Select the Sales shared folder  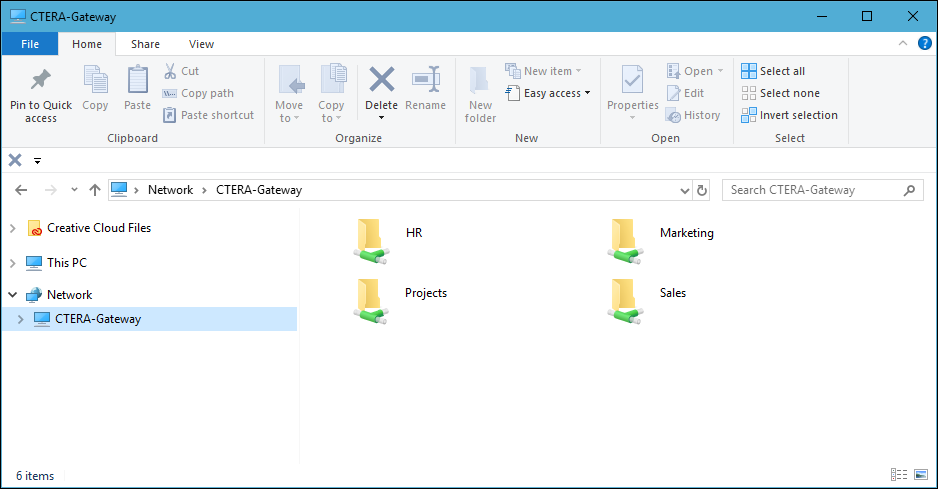tap(647, 300)
